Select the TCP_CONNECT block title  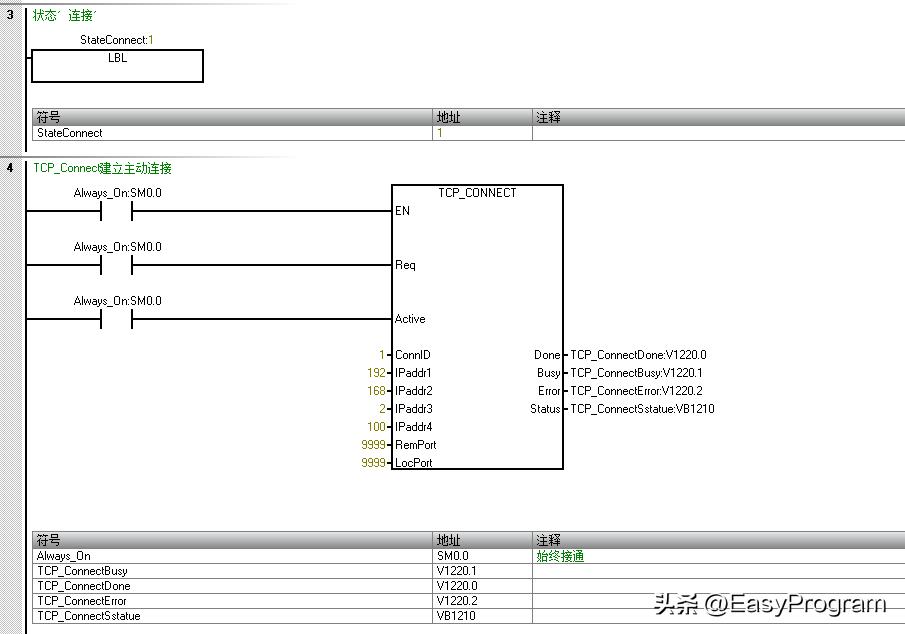(477, 193)
